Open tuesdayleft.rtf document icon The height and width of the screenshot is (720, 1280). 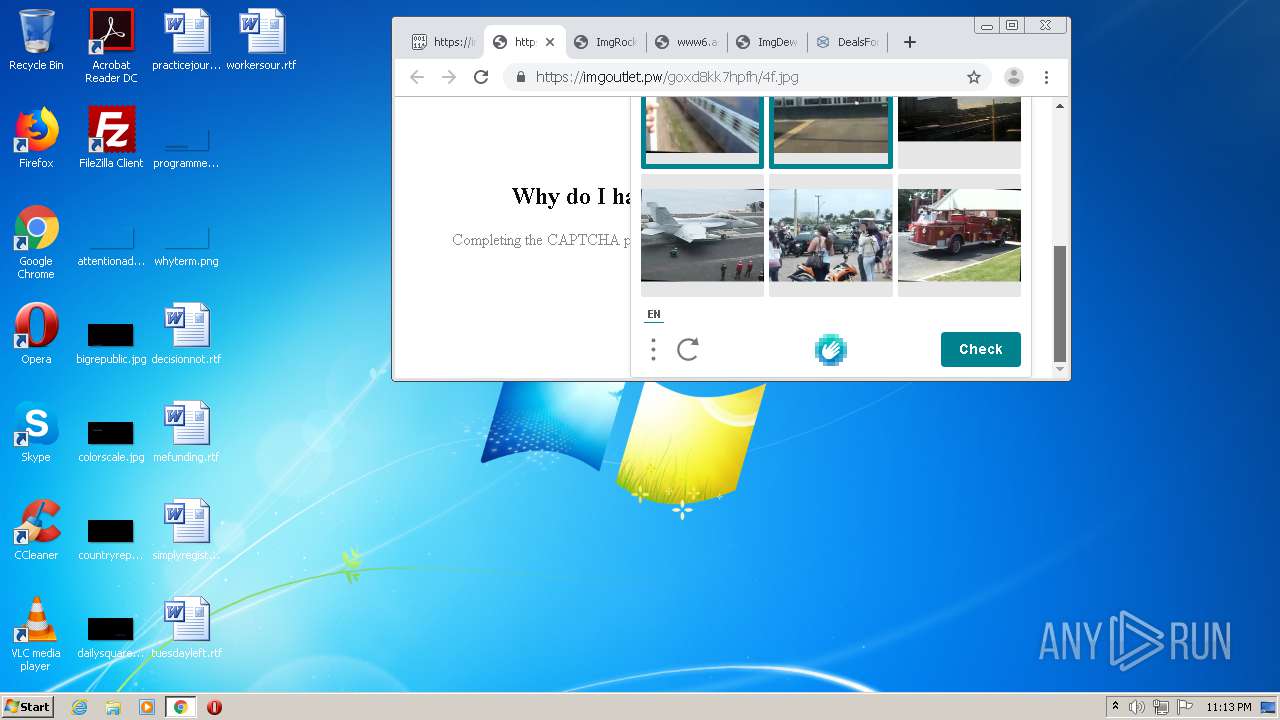[186, 628]
